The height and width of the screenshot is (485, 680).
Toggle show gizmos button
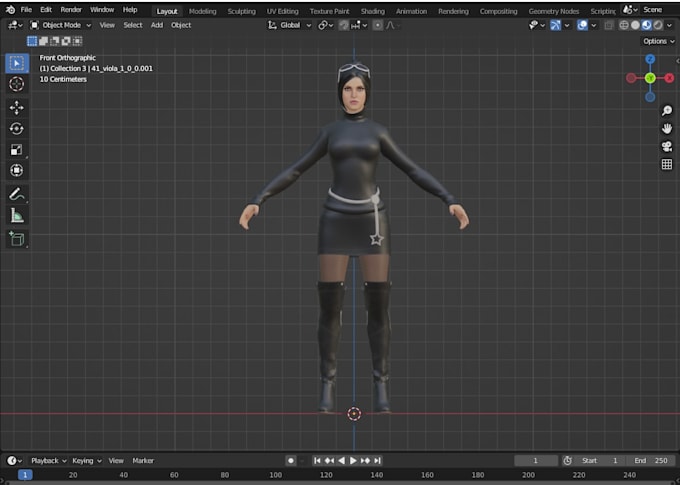pyautogui.click(x=556, y=25)
